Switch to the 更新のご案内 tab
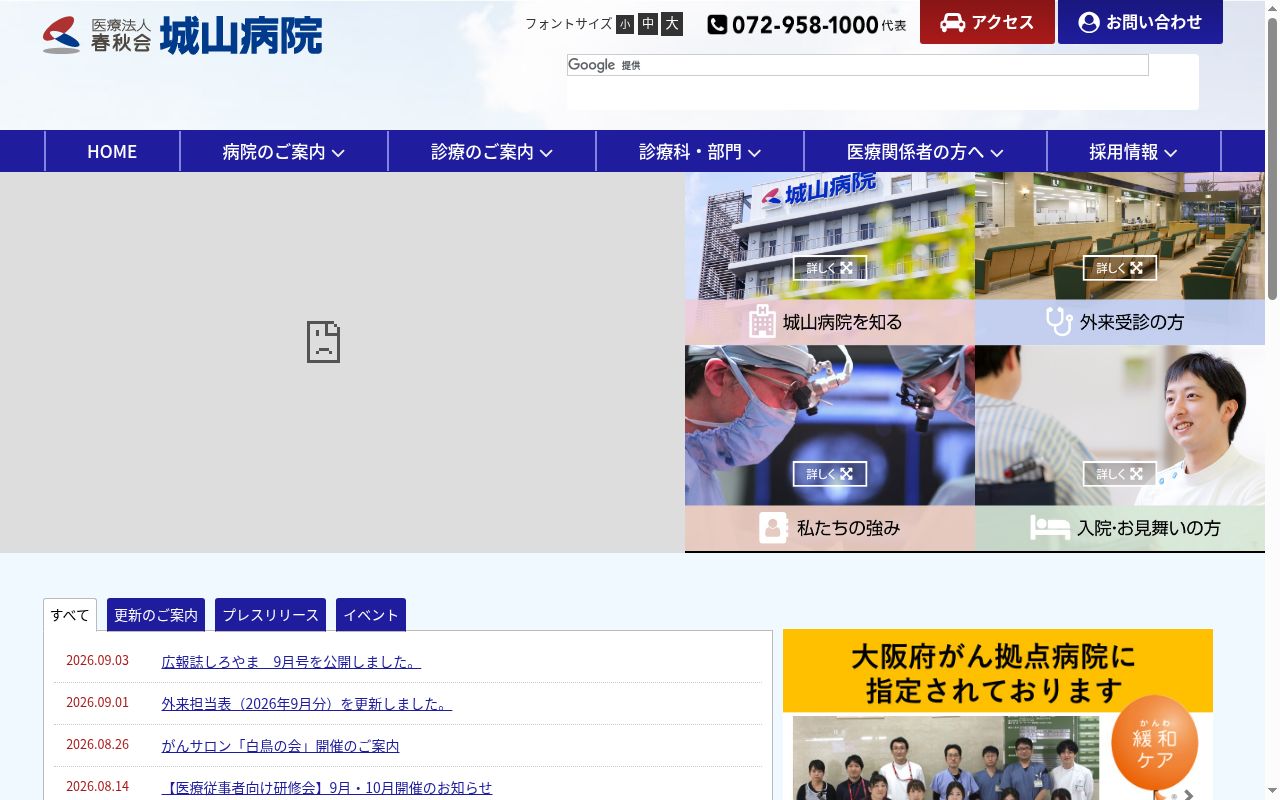The height and width of the screenshot is (800, 1280). click(x=156, y=615)
